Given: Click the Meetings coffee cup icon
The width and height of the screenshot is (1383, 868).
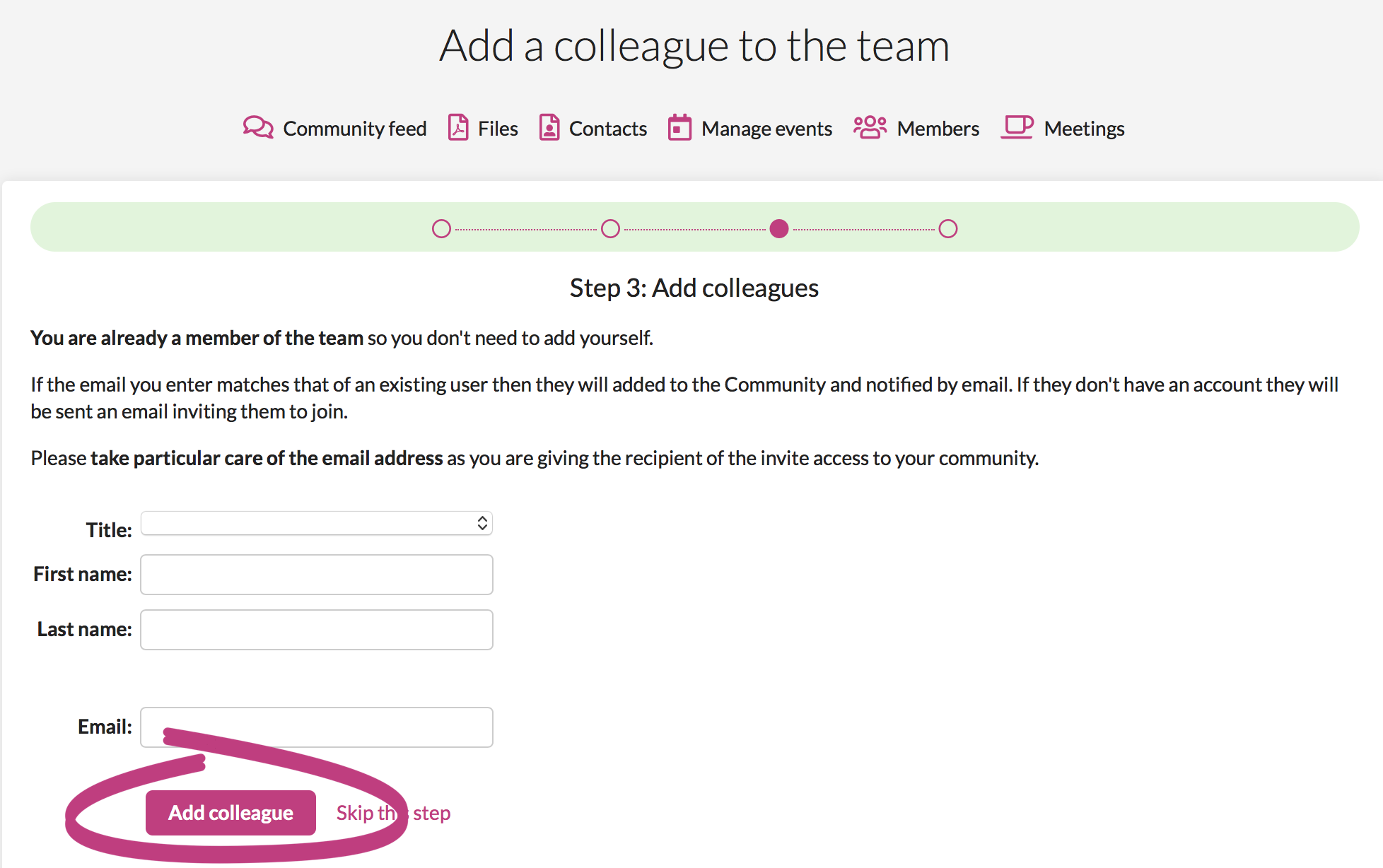Looking at the screenshot, I should pyautogui.click(x=1017, y=127).
